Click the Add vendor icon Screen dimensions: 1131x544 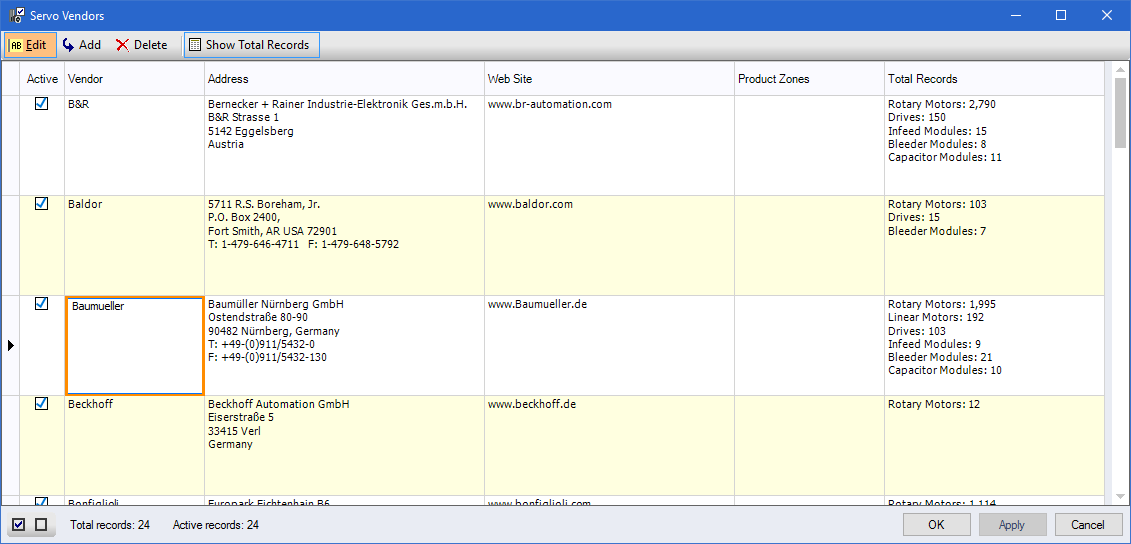68,45
